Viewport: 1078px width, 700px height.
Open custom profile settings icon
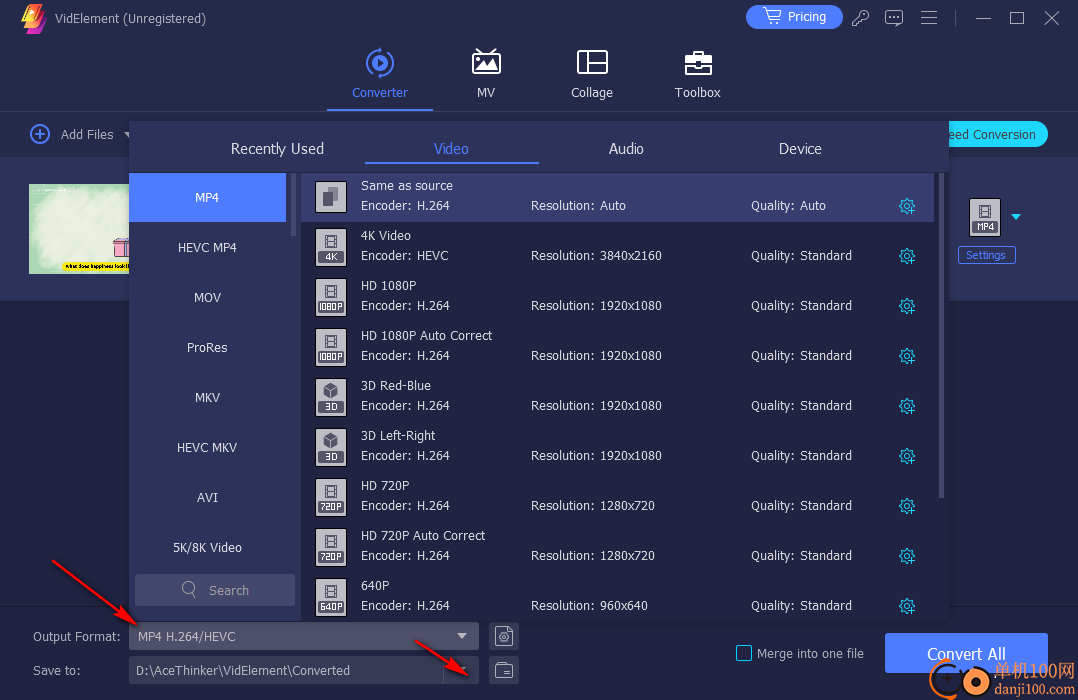point(504,636)
